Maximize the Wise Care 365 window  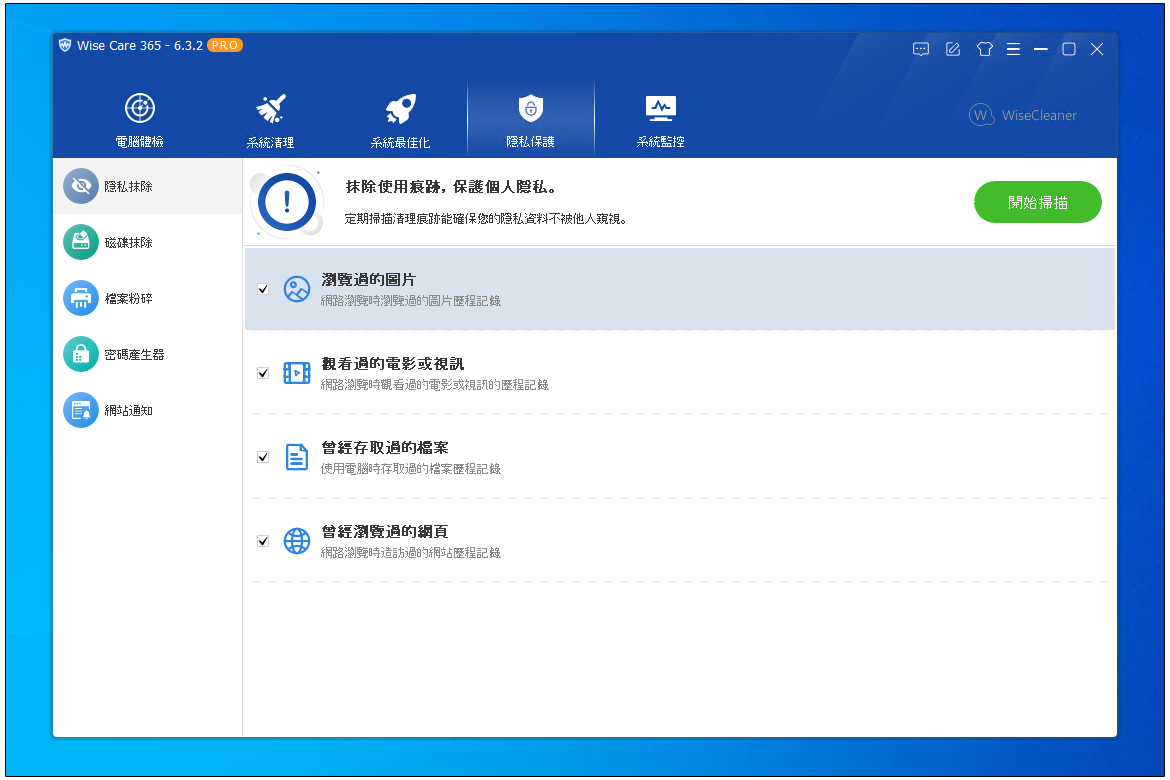tap(1069, 49)
